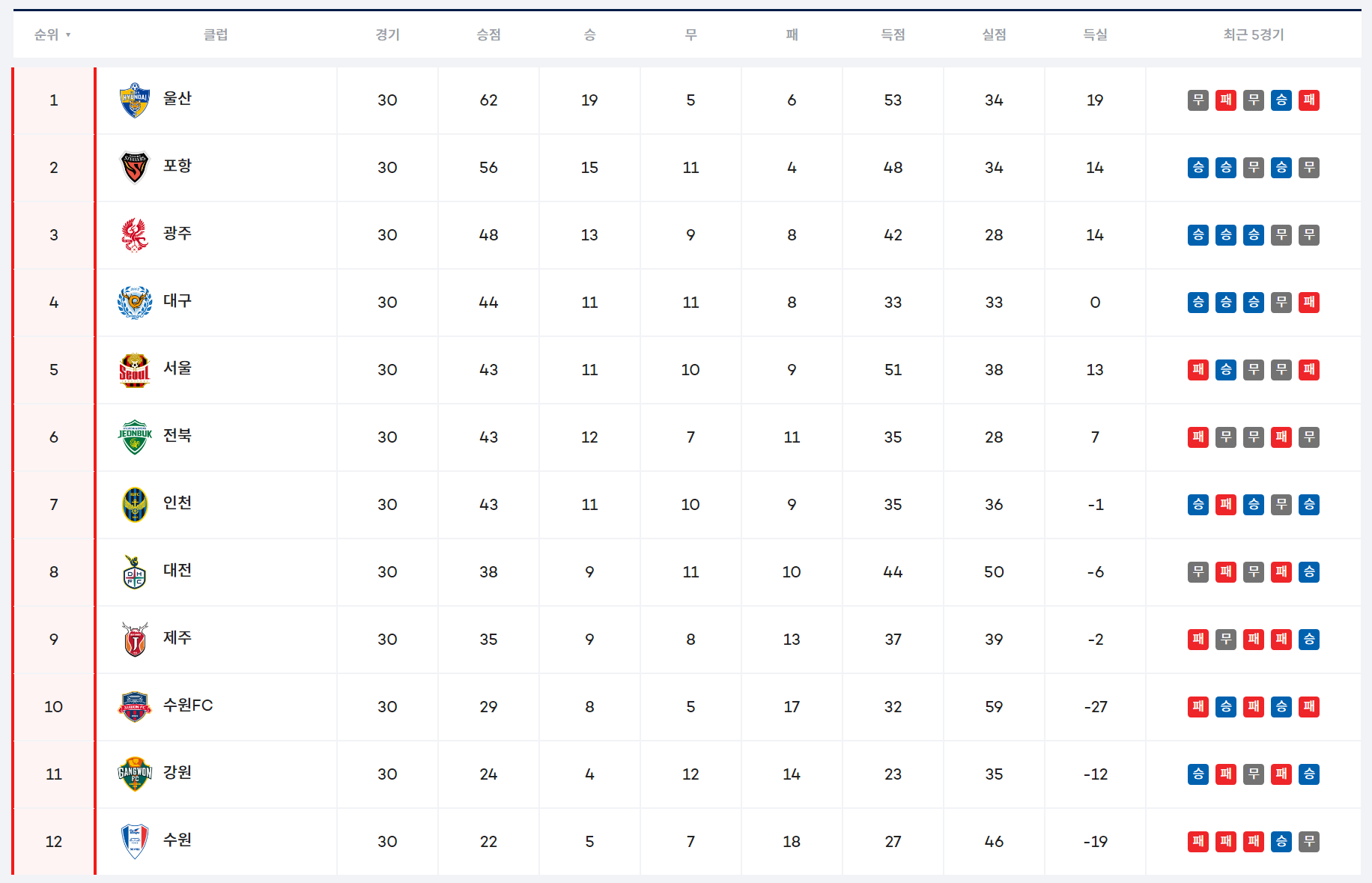Click 수원FC's goals conceded value 59
1372x883 pixels.
coord(994,707)
